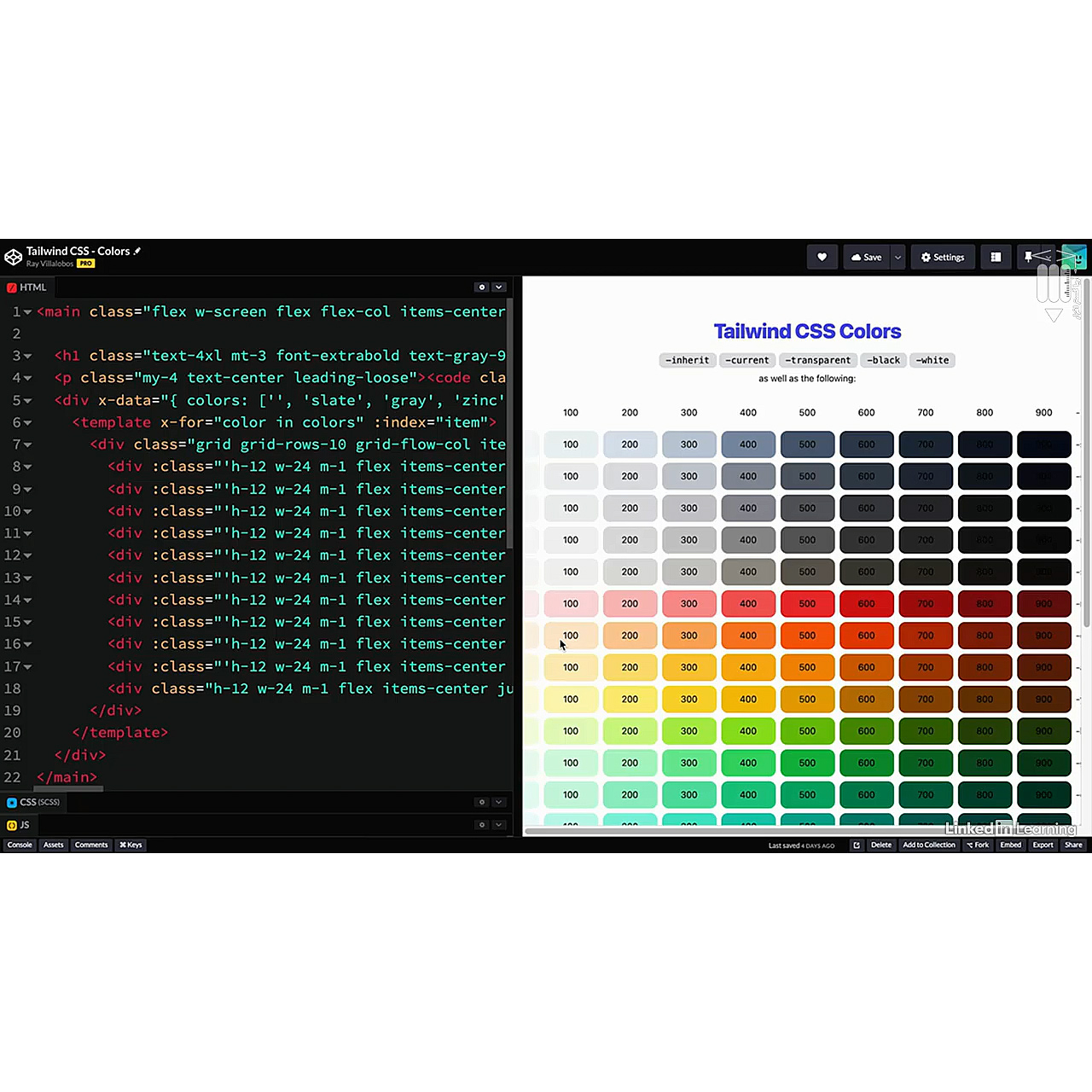This screenshot has width=1092, height=1092.
Task: Open the Comments panel
Action: (x=91, y=845)
